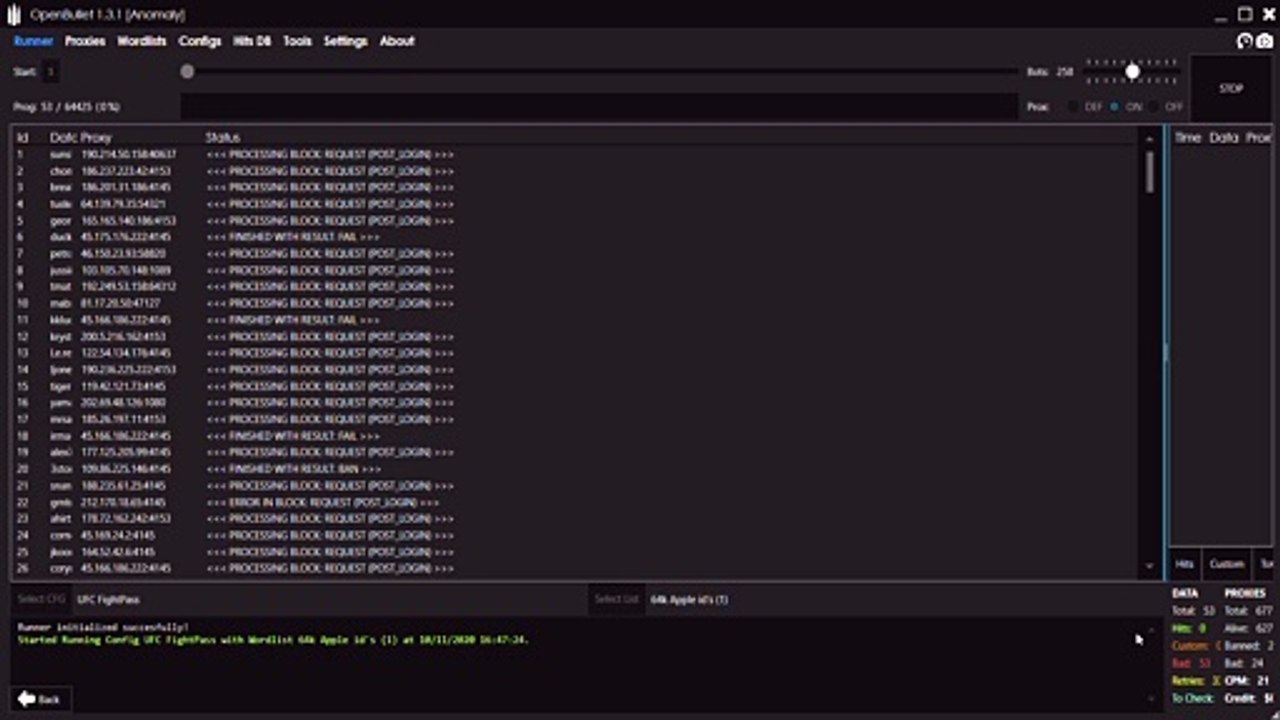
Task: Click the UFC FightPass config name
Action: 108,600
